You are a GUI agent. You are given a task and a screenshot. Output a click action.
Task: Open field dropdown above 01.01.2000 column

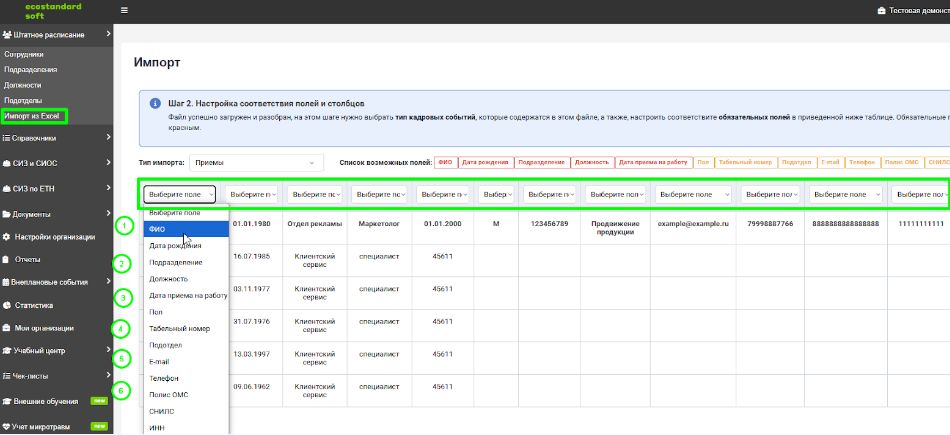(443, 194)
